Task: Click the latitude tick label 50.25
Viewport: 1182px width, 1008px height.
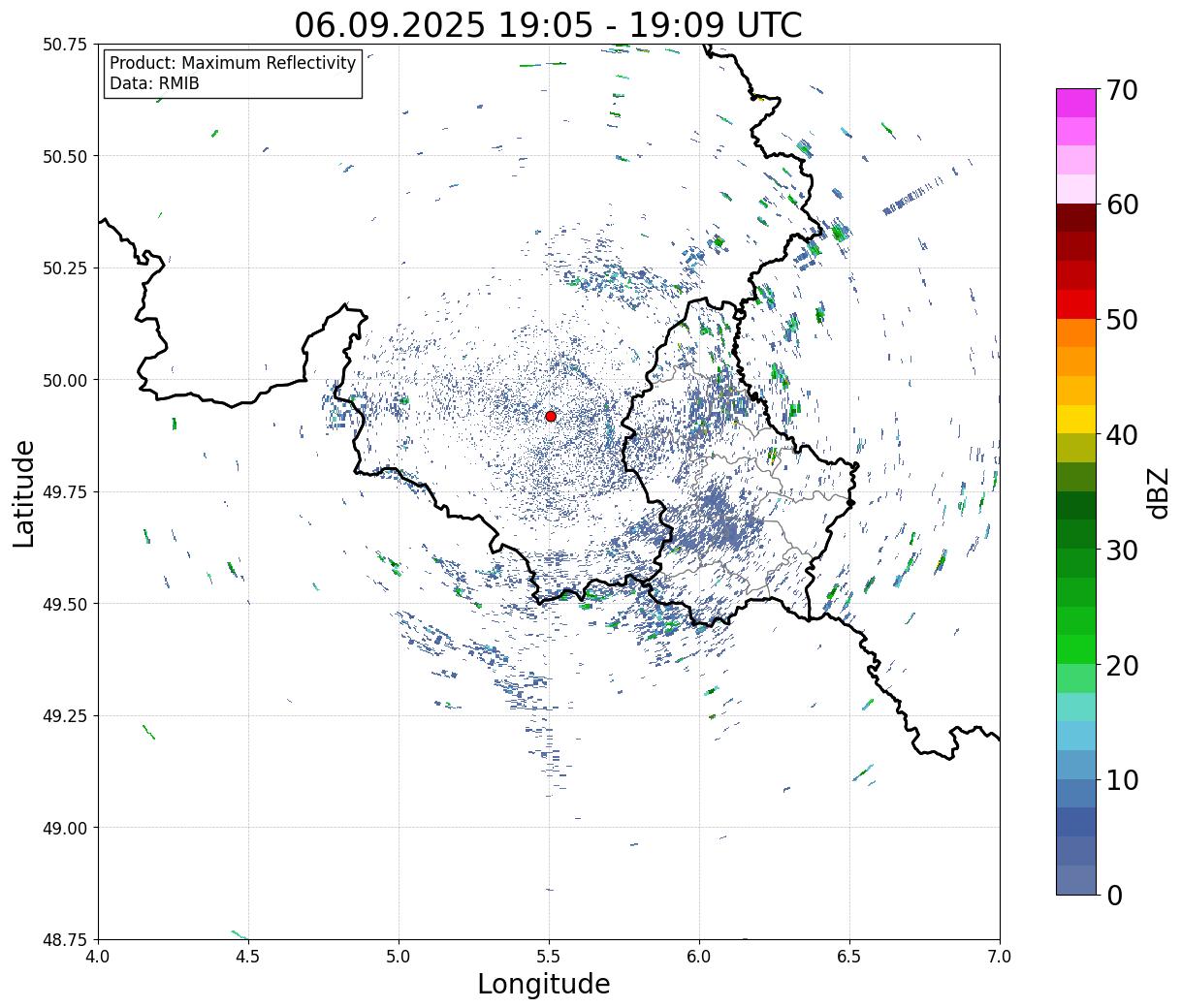Action: [65, 268]
